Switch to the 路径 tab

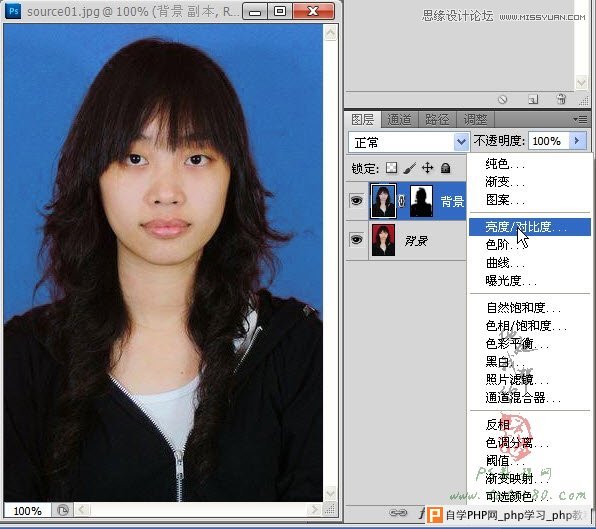pos(437,120)
